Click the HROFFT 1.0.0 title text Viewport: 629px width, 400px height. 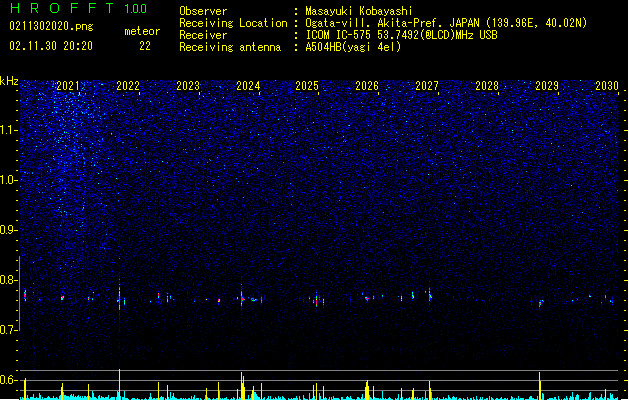click(78, 8)
